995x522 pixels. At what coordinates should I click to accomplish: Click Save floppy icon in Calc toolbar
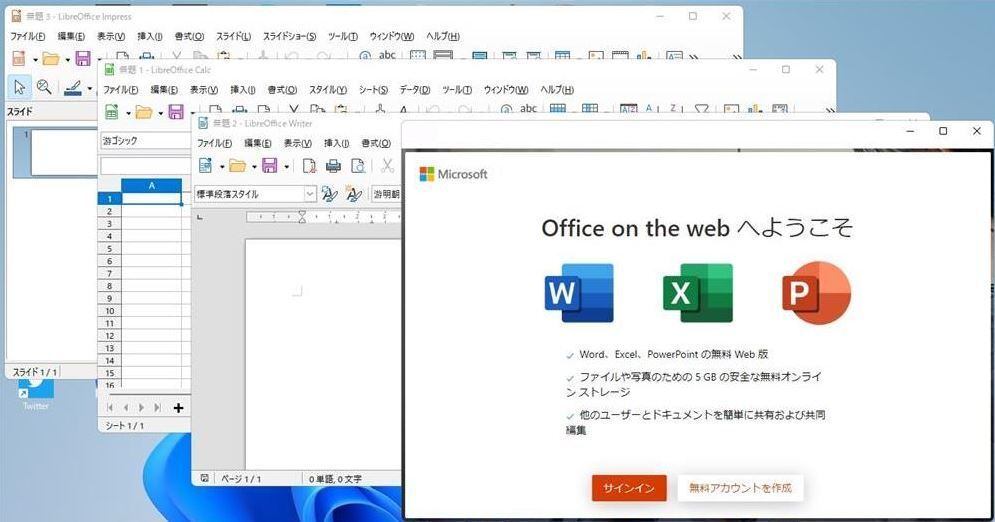[176, 112]
